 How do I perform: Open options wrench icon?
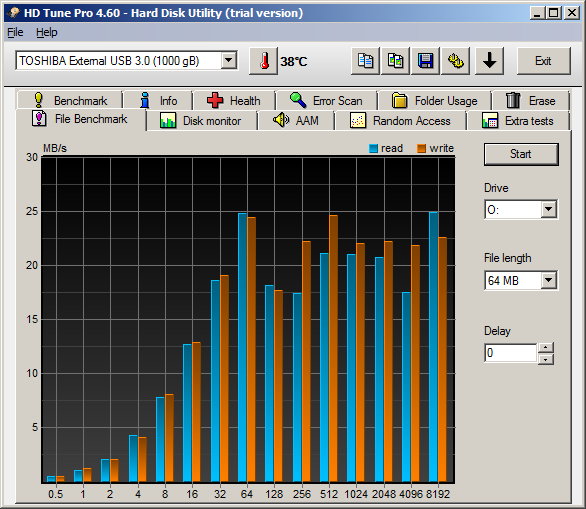coord(456,61)
